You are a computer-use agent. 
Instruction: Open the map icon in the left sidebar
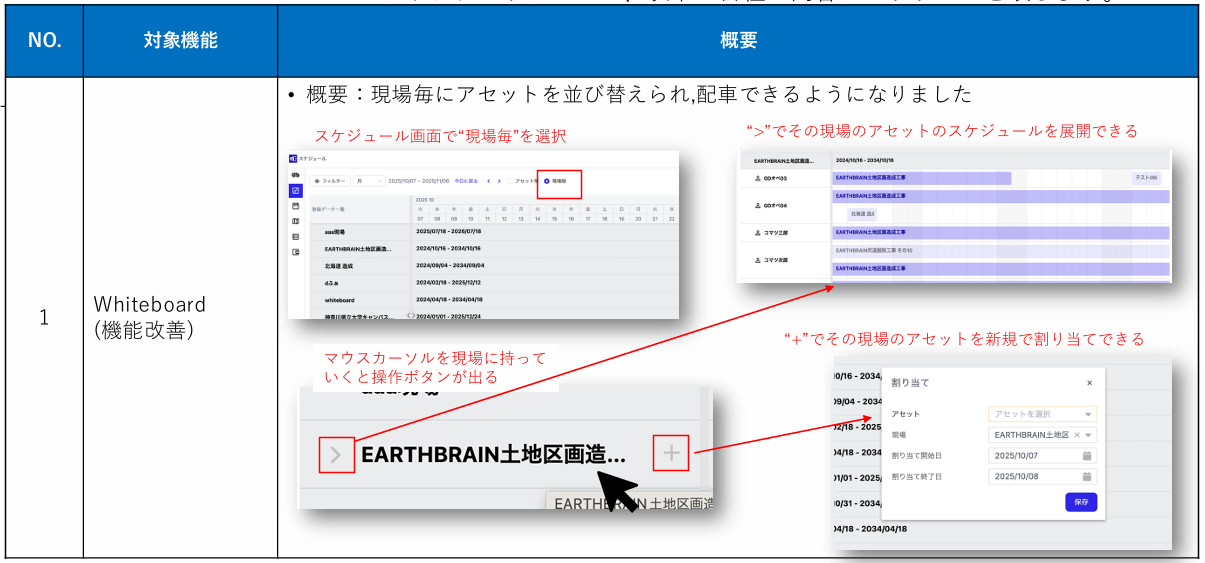[295, 221]
